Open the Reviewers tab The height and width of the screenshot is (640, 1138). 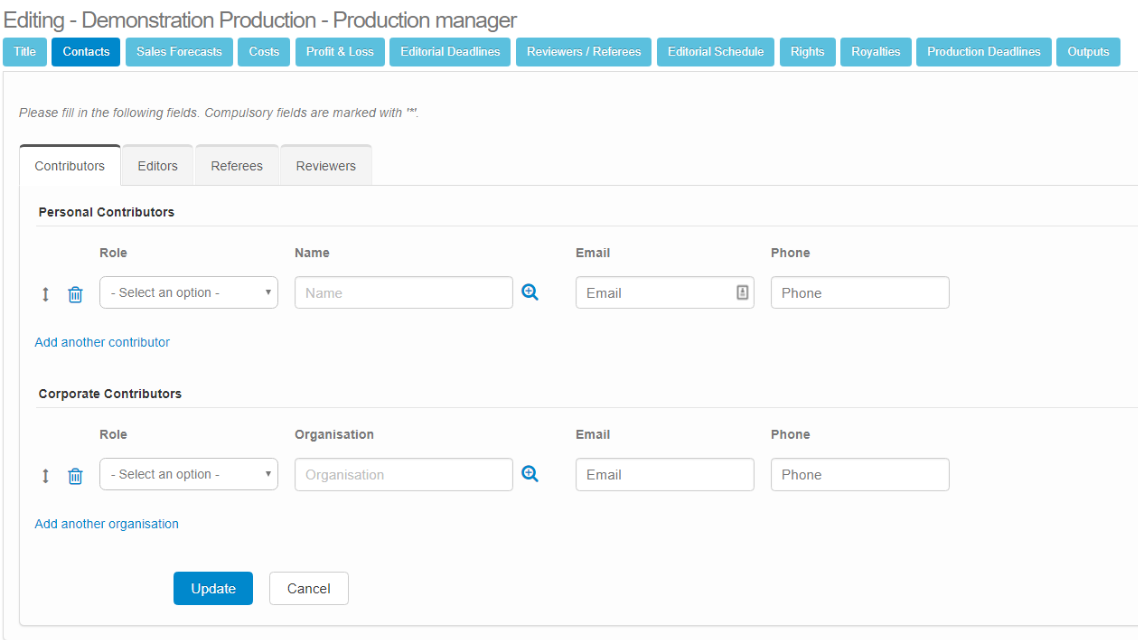click(x=326, y=166)
